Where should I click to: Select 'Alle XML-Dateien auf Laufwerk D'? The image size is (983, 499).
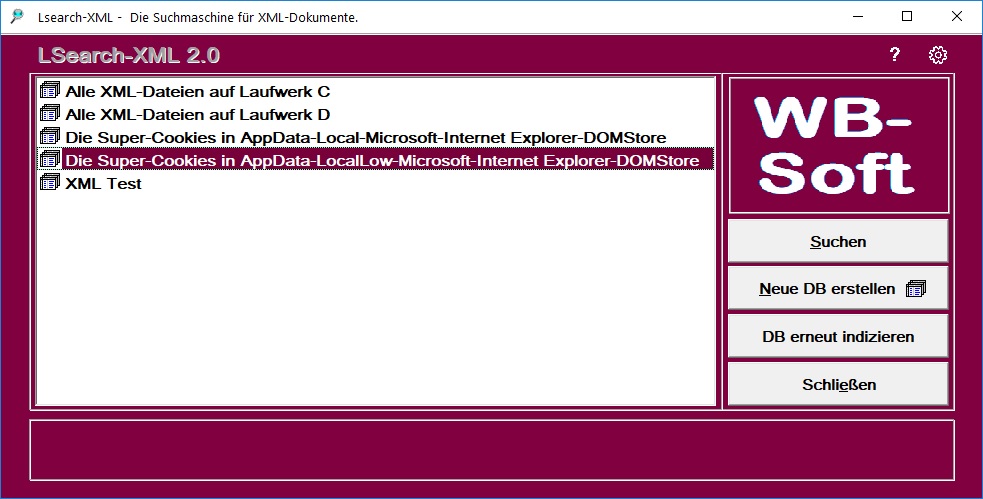point(197,114)
